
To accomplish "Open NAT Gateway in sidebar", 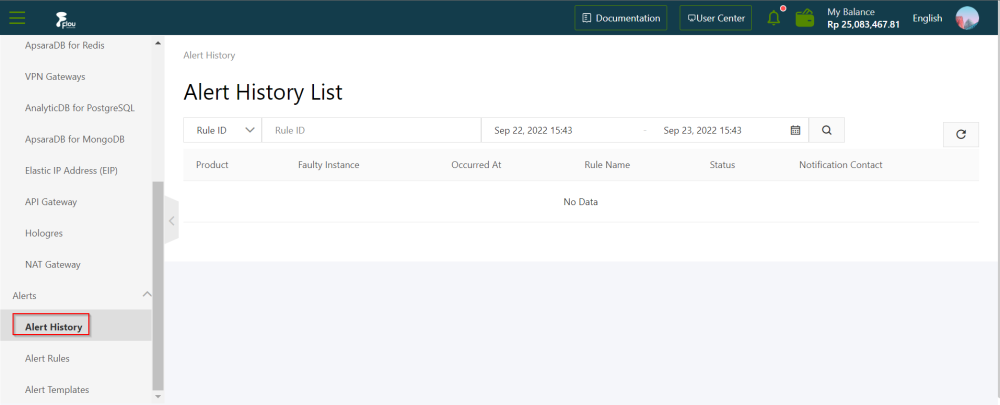I will pos(53,264).
